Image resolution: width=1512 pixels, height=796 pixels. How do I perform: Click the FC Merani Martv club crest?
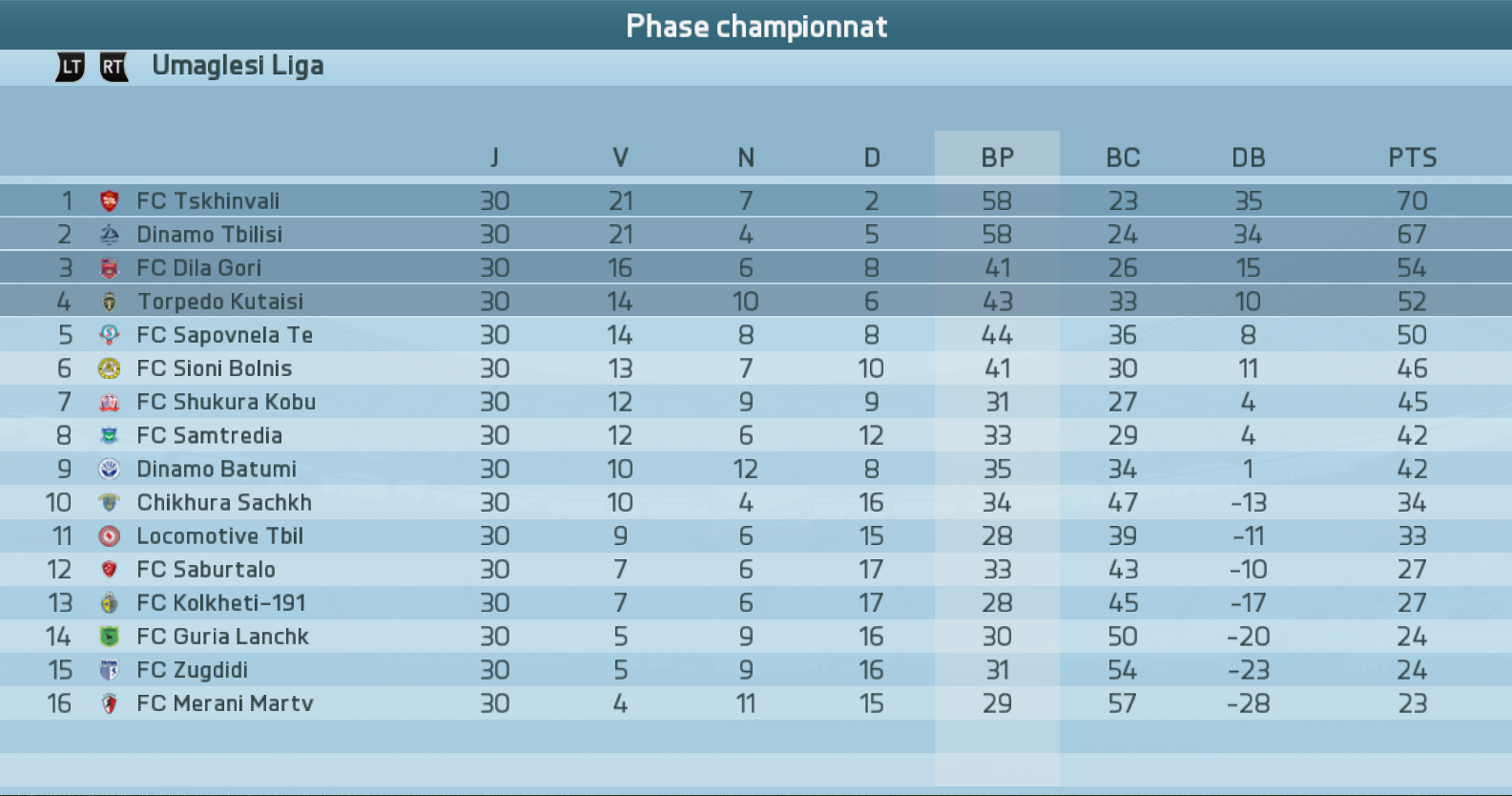point(110,703)
